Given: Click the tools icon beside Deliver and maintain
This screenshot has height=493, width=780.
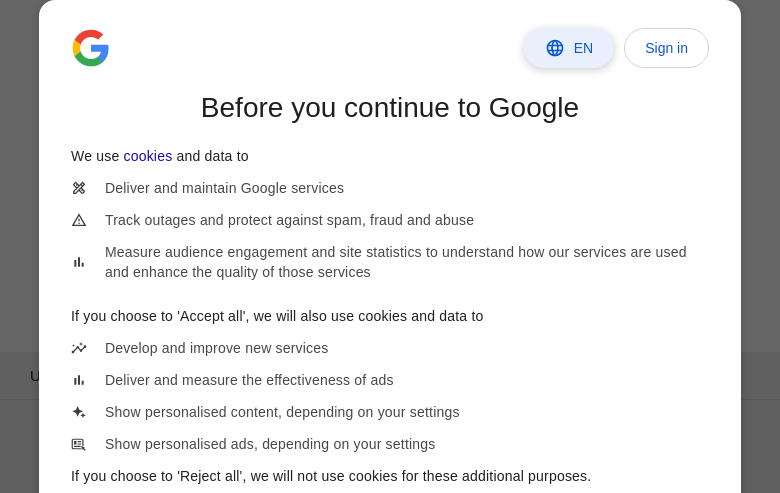Looking at the screenshot, I should point(79,188).
